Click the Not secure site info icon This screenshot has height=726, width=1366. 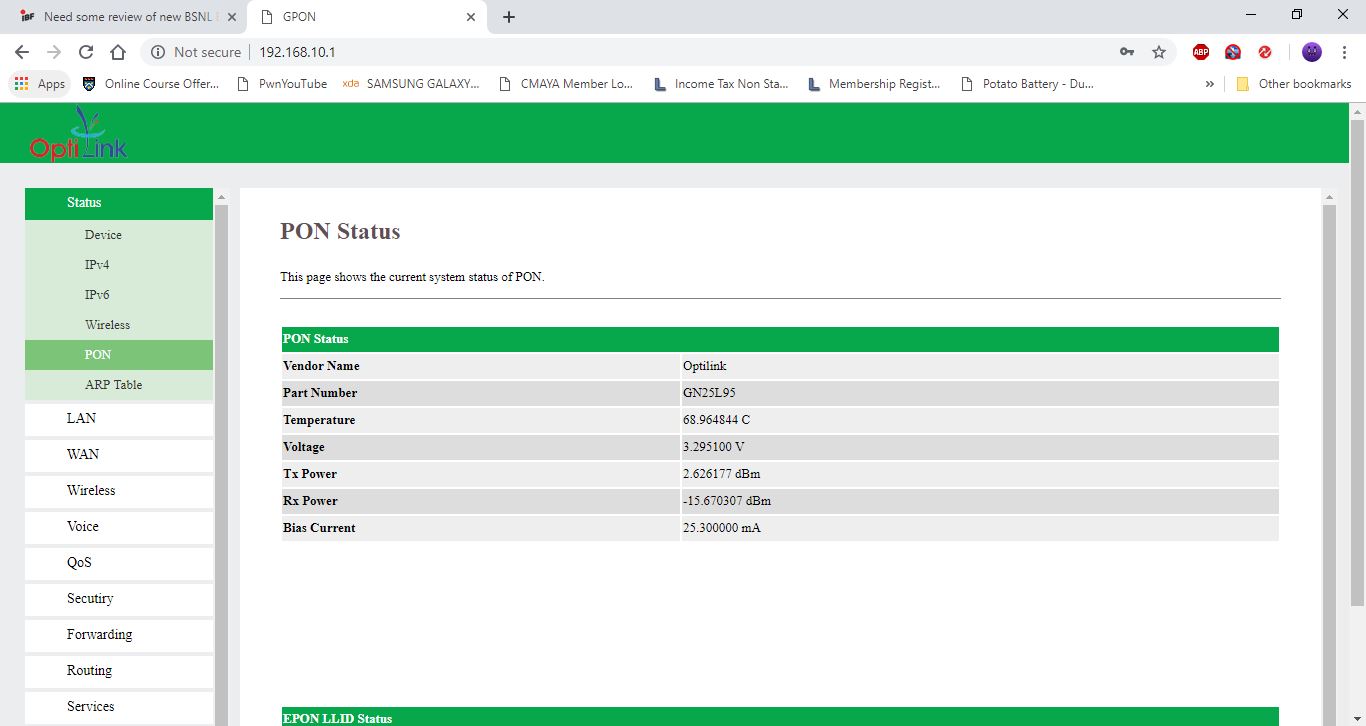(158, 52)
